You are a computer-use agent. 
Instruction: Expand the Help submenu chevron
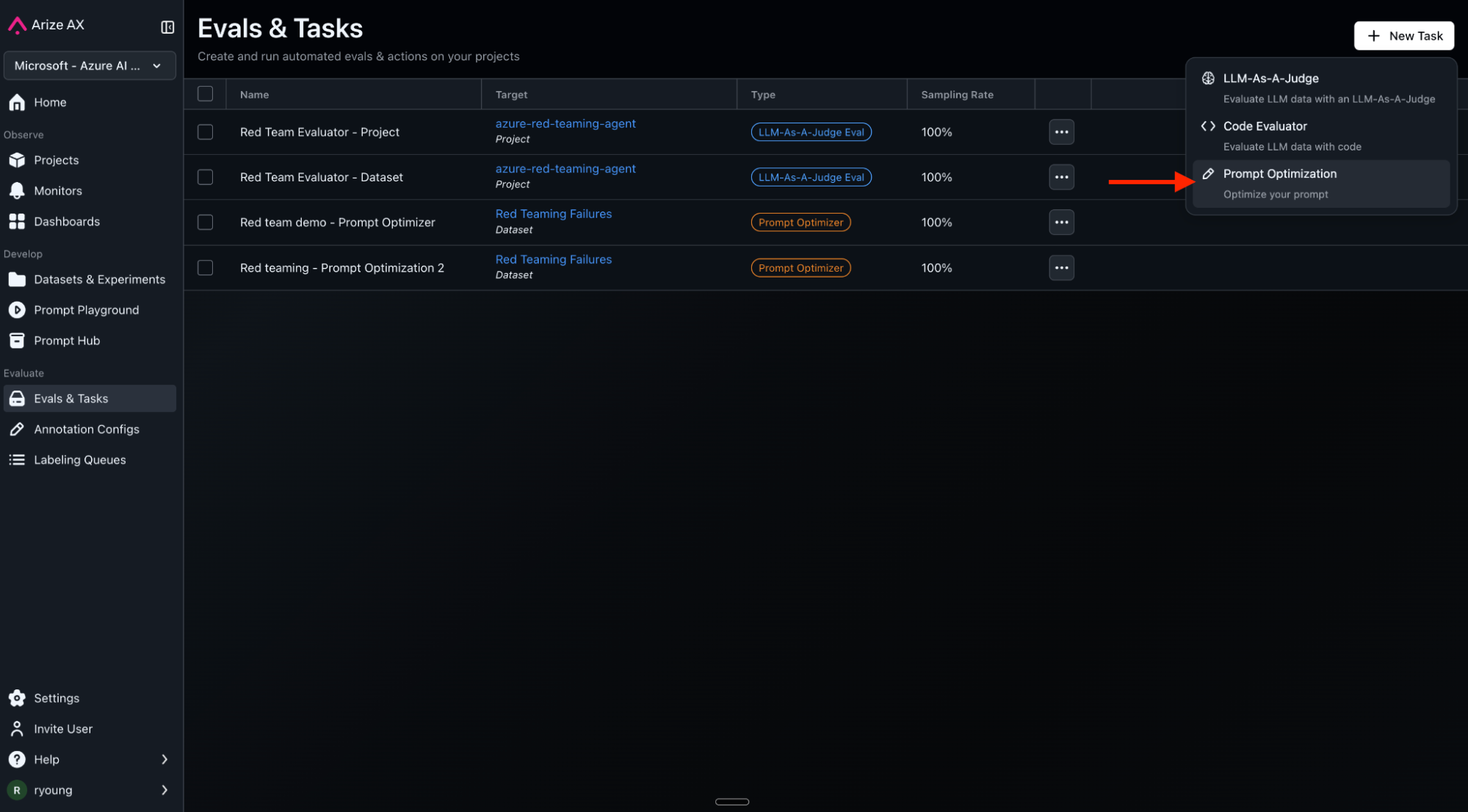point(164,760)
